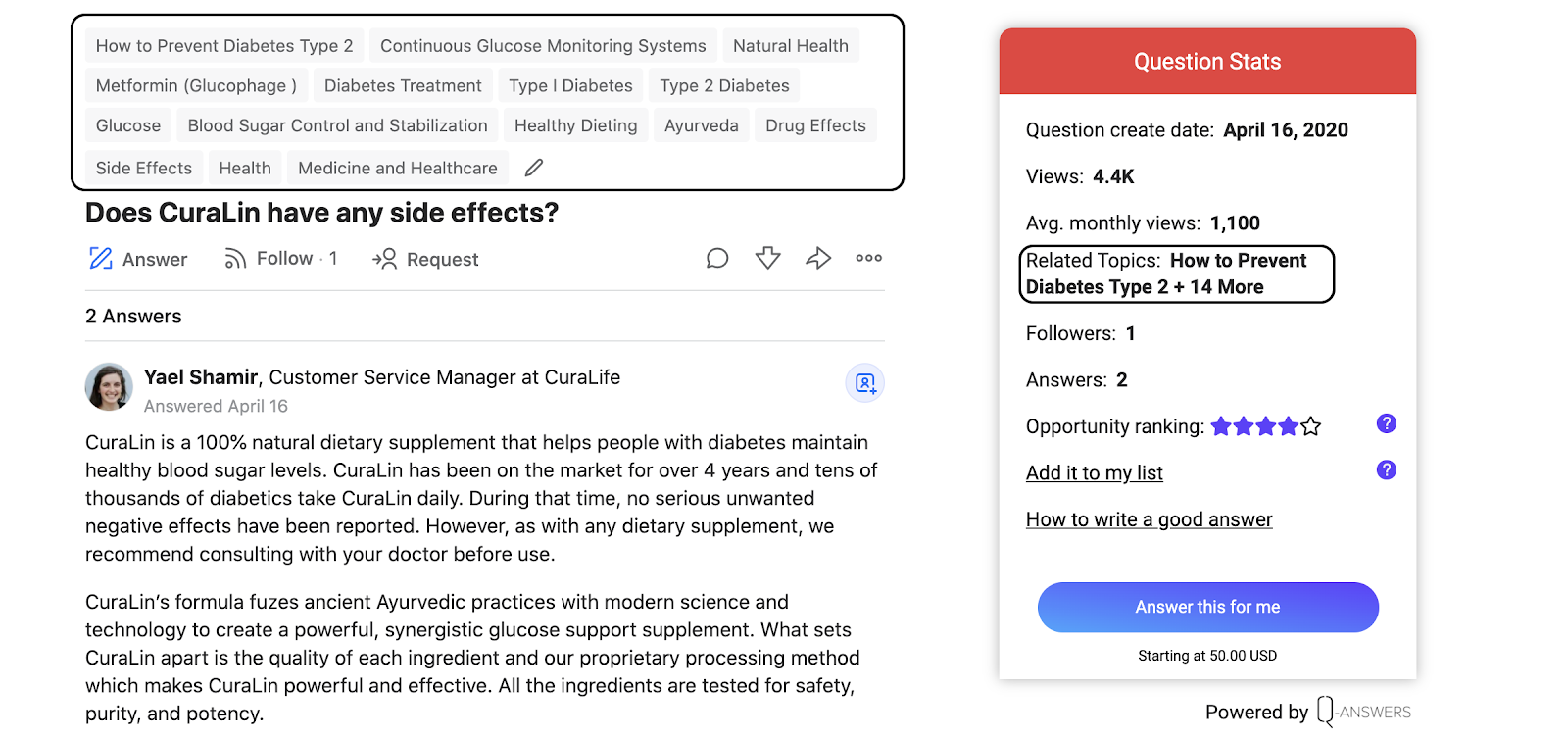Click the downvote arrow icon
This screenshot has width=1568, height=739.
click(768, 258)
